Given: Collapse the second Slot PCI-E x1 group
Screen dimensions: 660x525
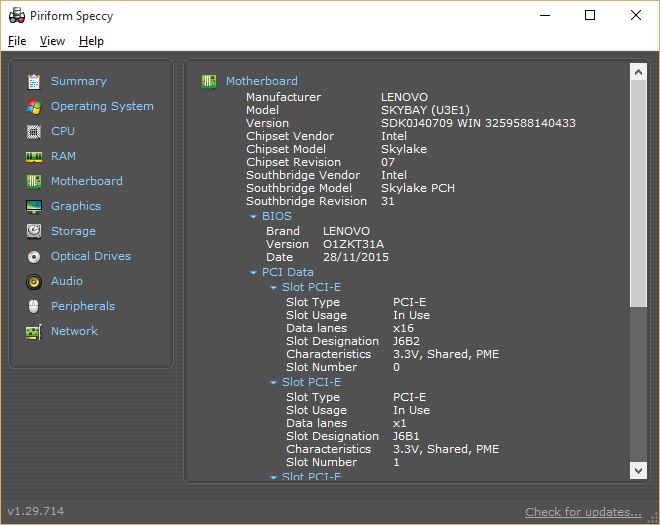Looking at the screenshot, I should pos(273,383).
